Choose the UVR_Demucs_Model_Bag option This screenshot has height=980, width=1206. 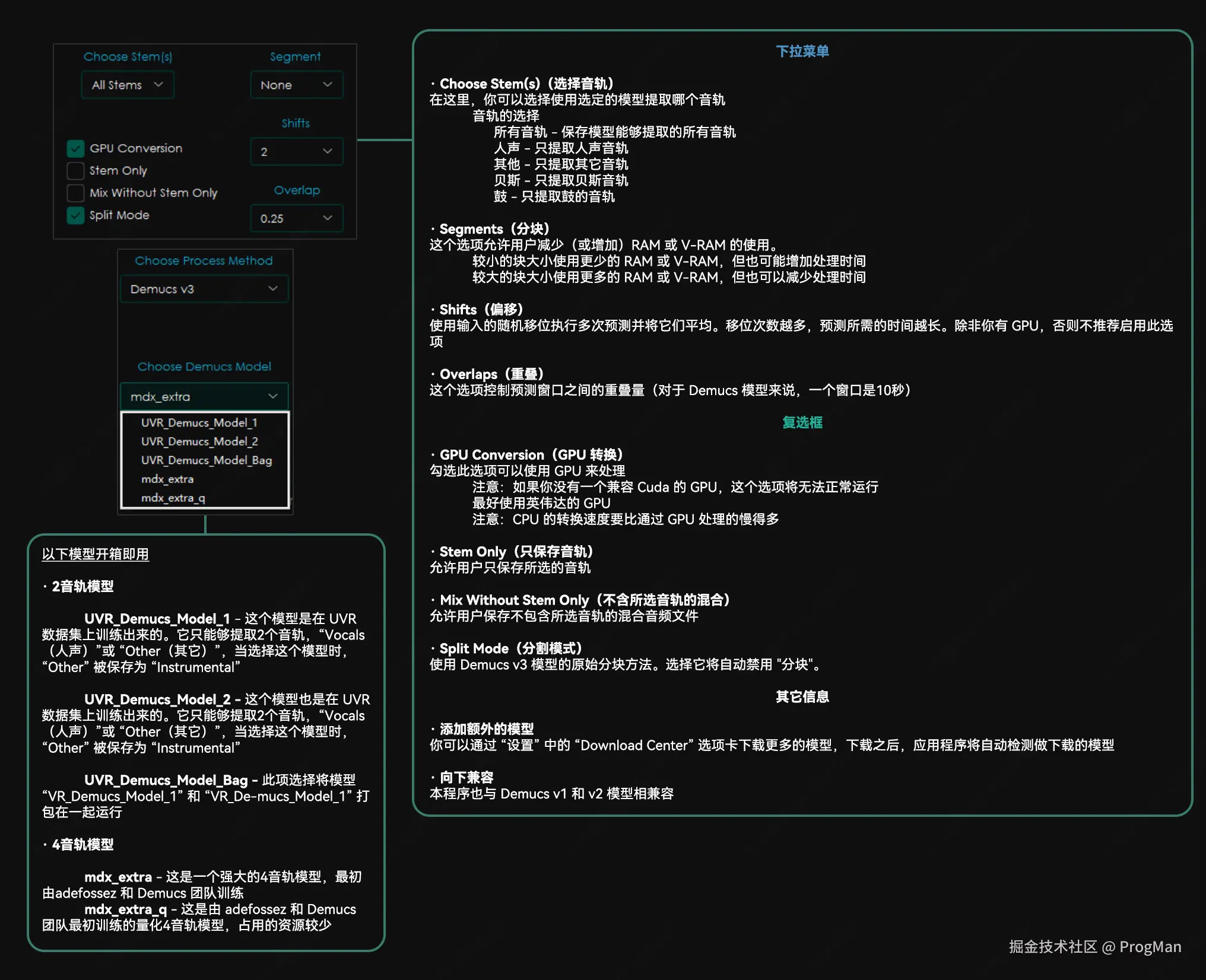click(207, 460)
